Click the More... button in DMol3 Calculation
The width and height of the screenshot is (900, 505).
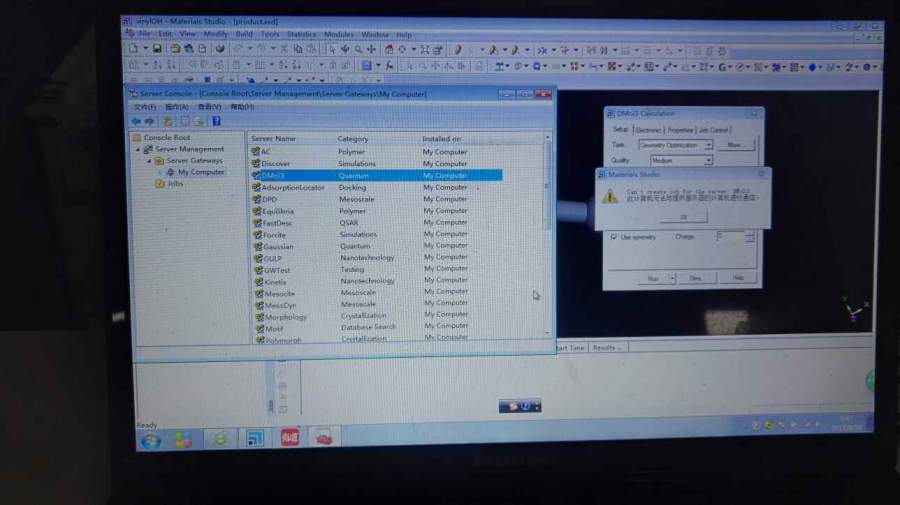pos(735,145)
